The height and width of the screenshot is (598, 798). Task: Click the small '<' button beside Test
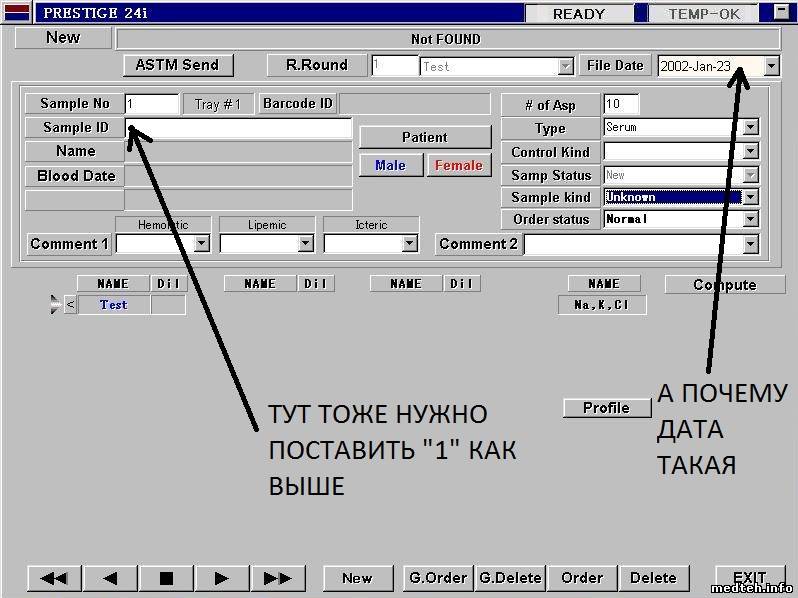[x=70, y=305]
